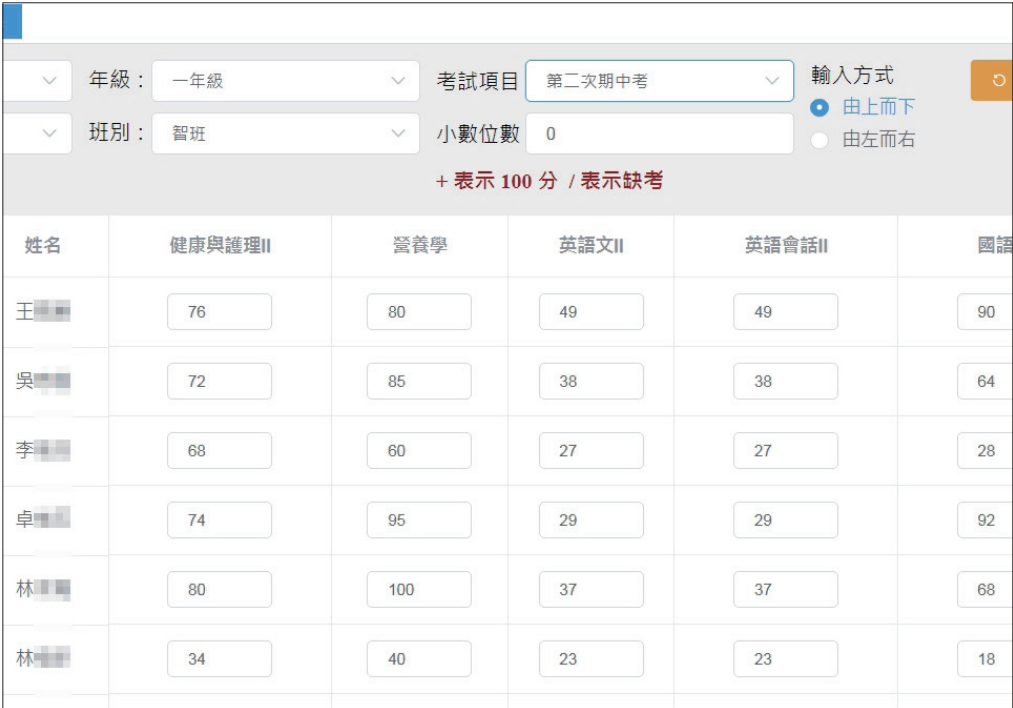1013x708 pixels.
Task: Click the 姓名 column header
Action: pos(43,245)
